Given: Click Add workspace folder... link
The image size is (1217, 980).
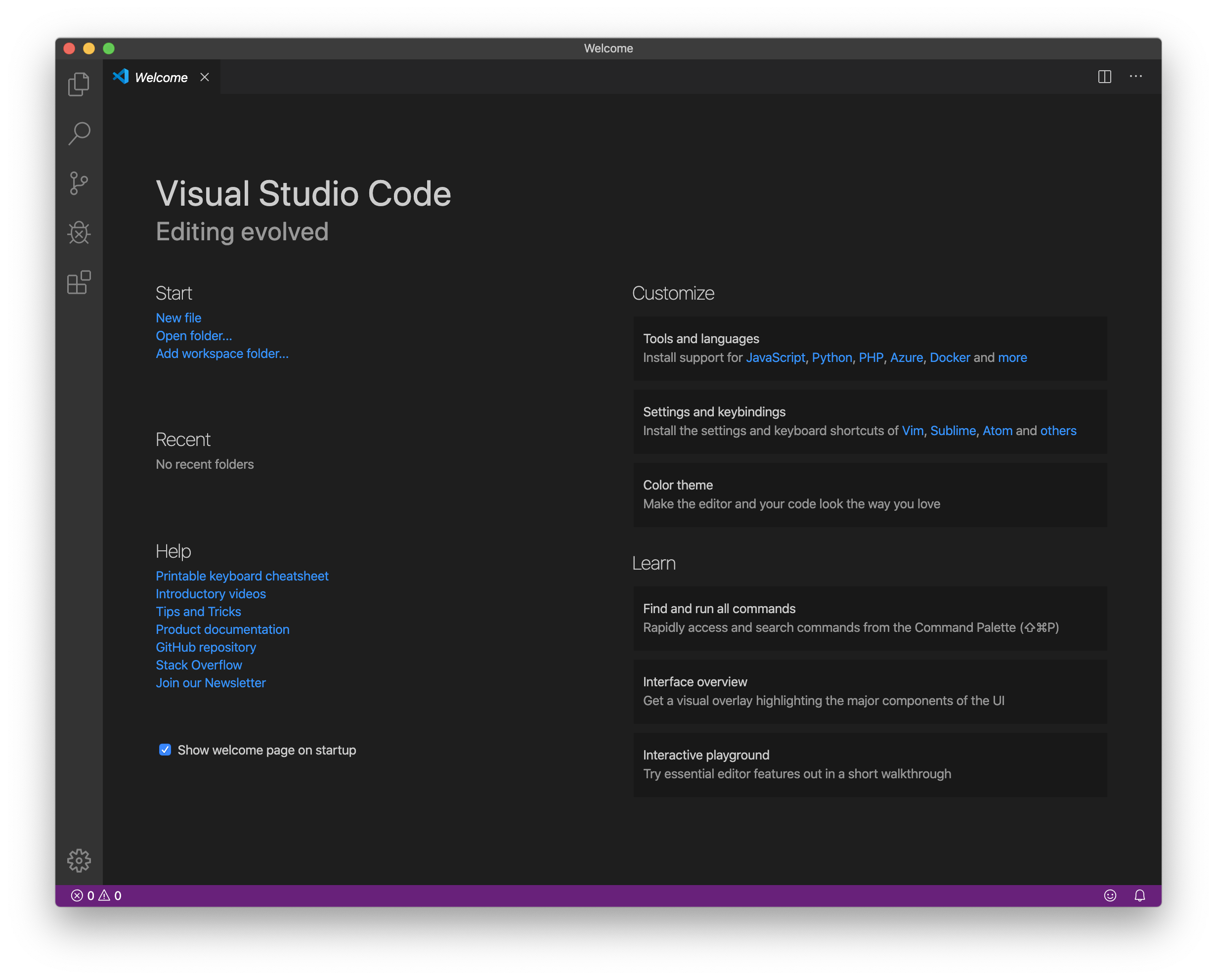Looking at the screenshot, I should (x=222, y=354).
